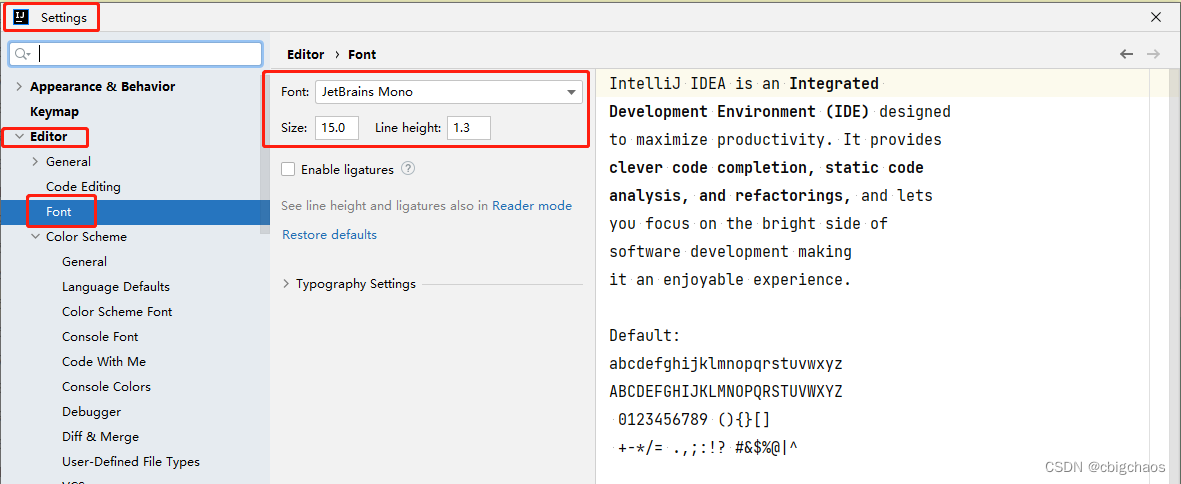Click the IntelliJ IDEA logo icon
Viewport: 1181px width, 484px height.
point(21,17)
